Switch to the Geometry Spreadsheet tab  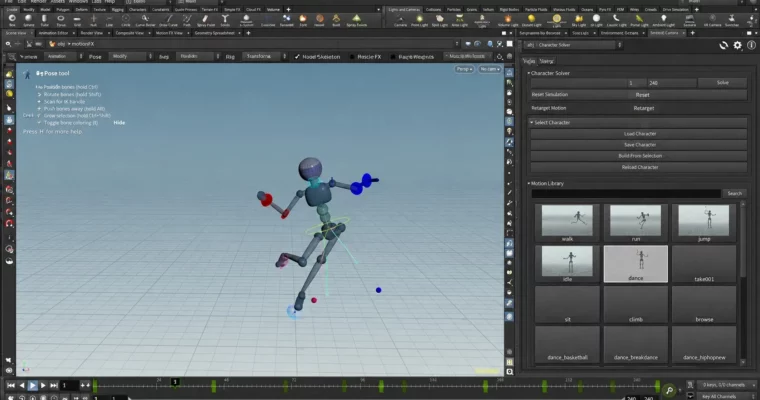[214, 33]
